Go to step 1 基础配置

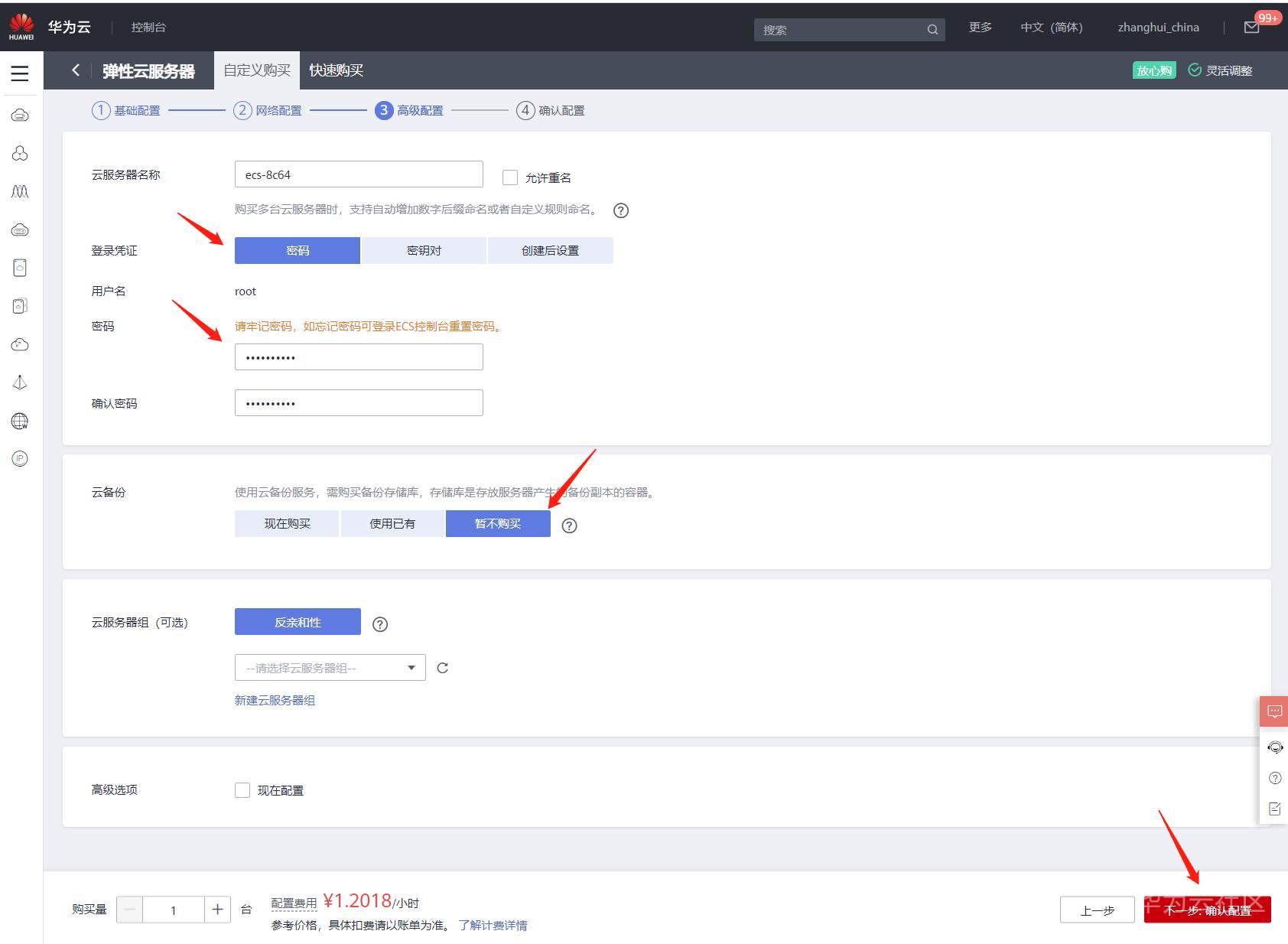[126, 110]
